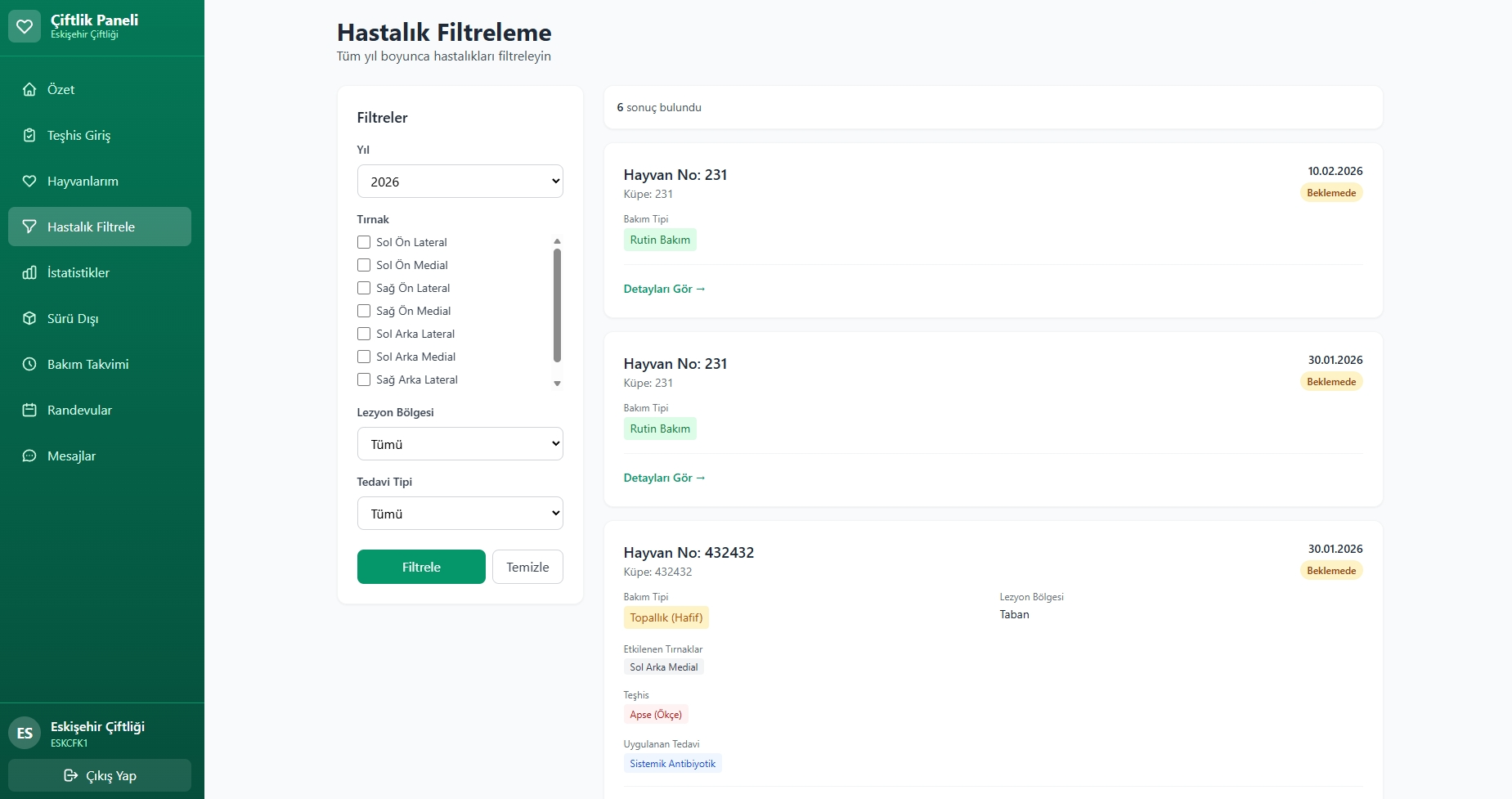This screenshot has width=1512, height=799.
Task: Select the Sürü Dışı cube icon
Action: (29, 318)
